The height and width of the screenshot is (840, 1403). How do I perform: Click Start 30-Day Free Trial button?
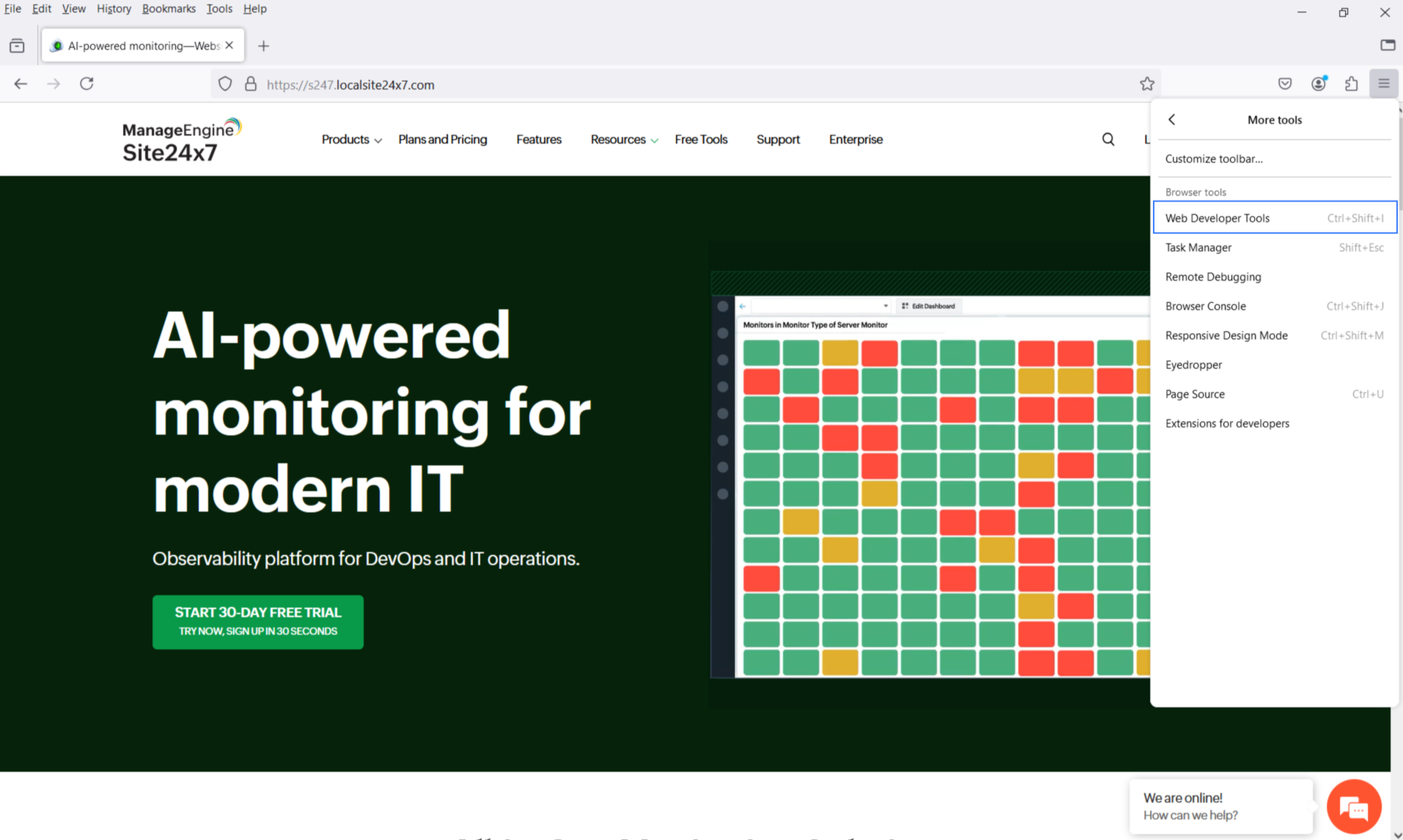(x=258, y=621)
